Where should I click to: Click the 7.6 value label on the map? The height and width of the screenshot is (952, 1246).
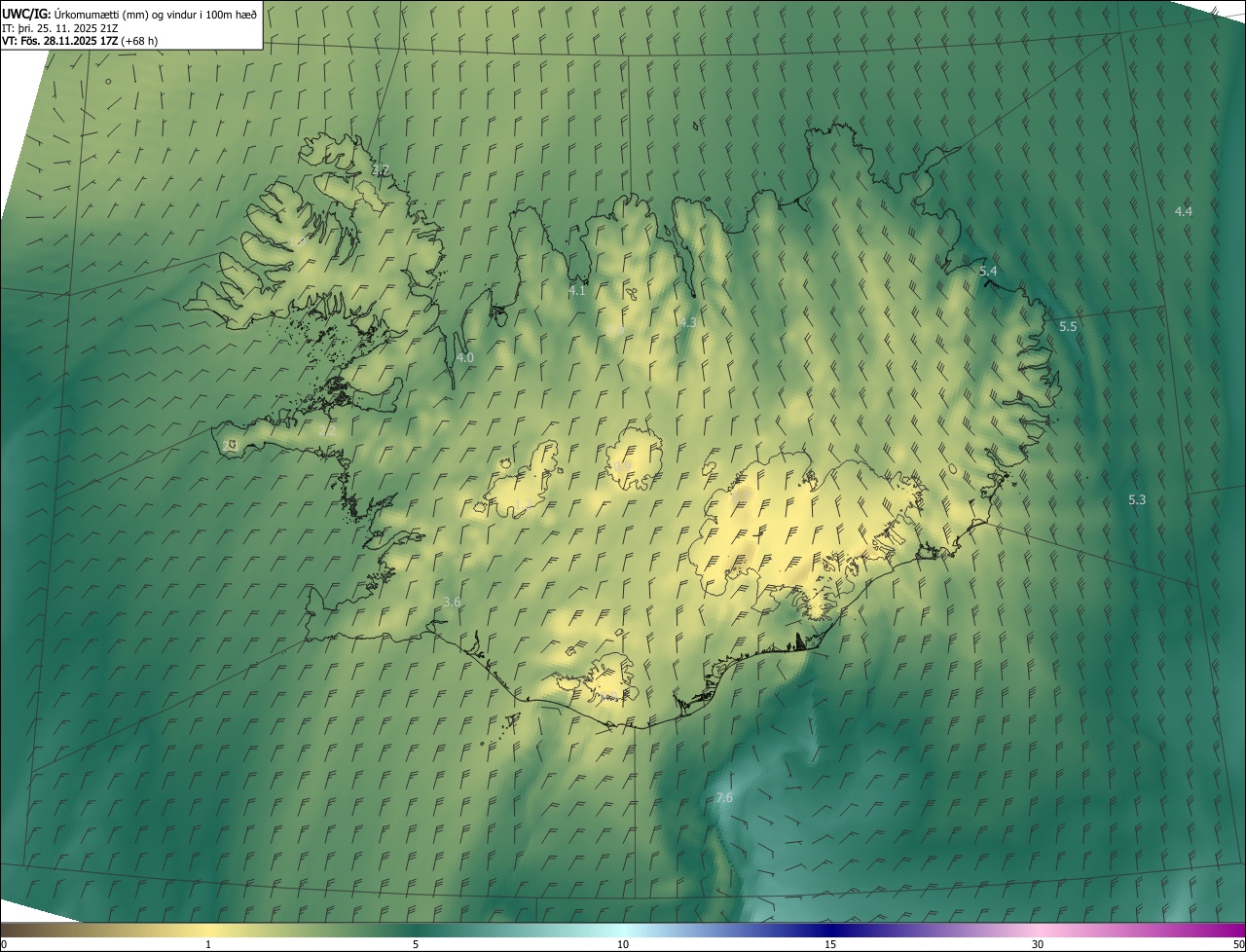pyautogui.click(x=724, y=797)
